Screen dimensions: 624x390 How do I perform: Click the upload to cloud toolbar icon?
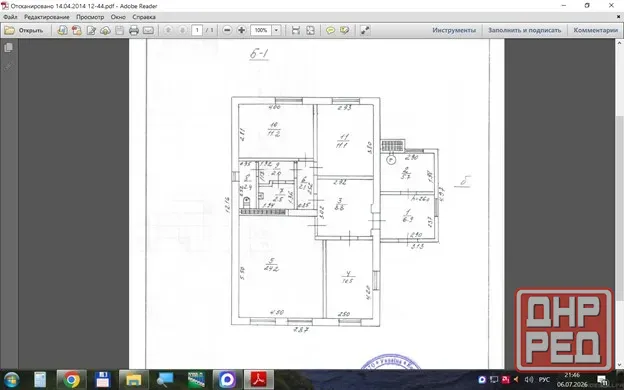(105, 30)
